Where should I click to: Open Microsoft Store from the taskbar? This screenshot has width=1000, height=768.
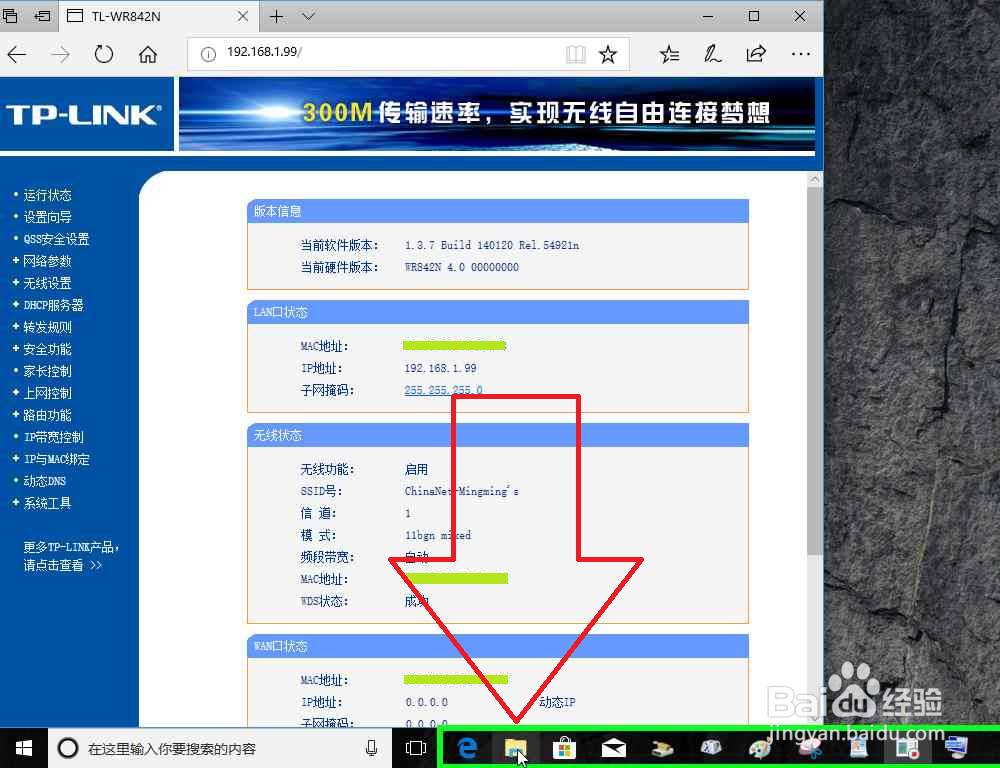point(564,748)
